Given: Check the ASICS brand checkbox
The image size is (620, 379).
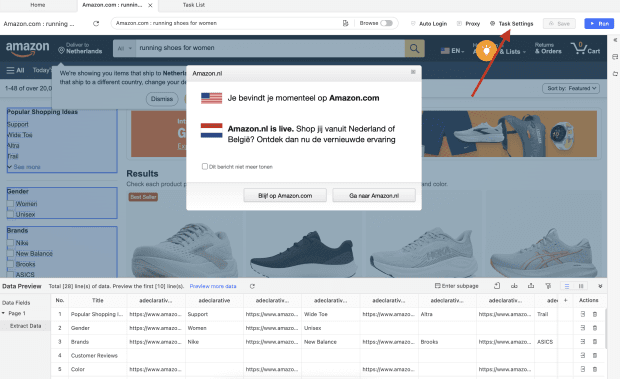Looking at the screenshot, I should 10,275.
